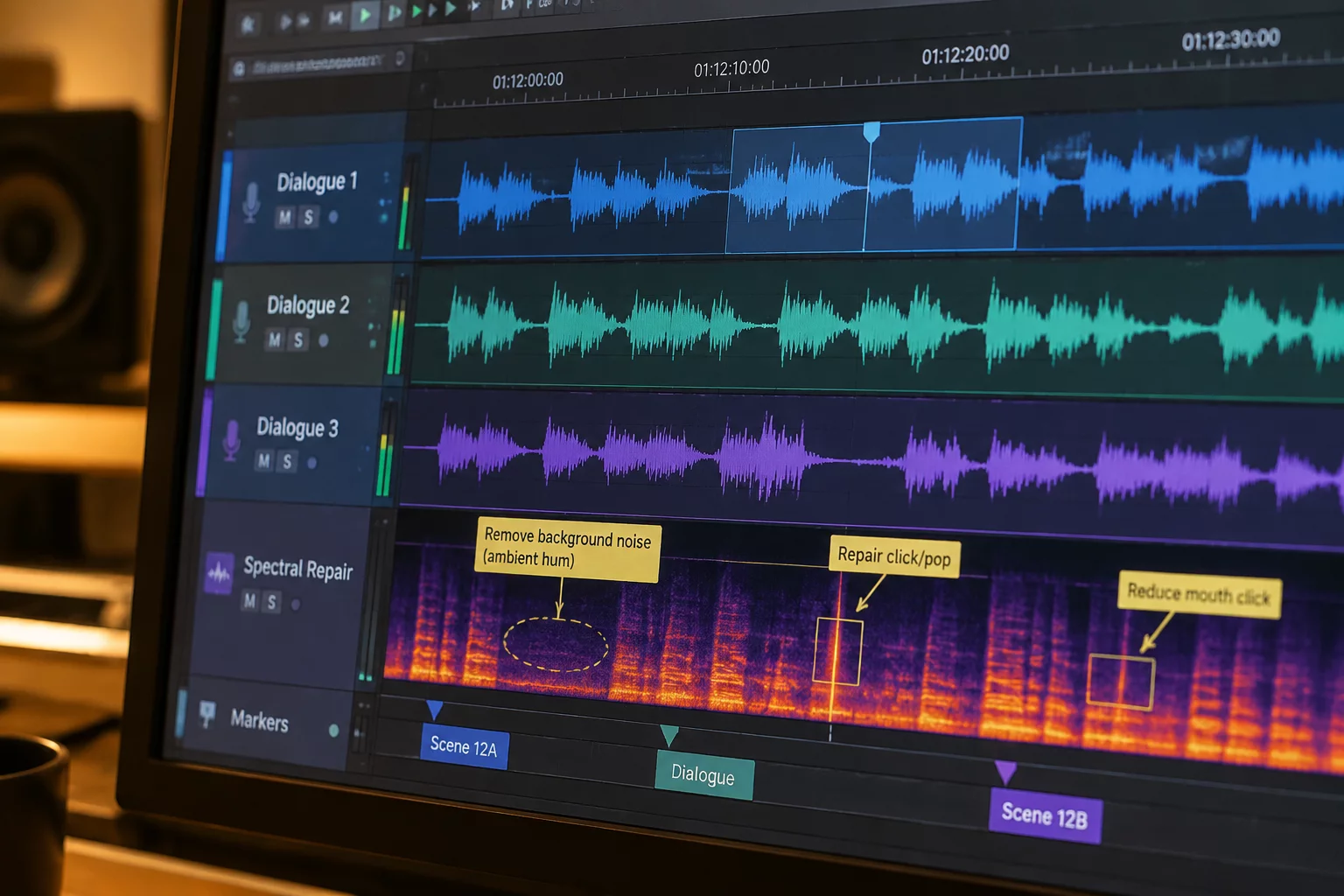Viewport: 1344px width, 896px height.
Task: Click the blue color strip of Dialogue 1
Action: click(x=222, y=206)
